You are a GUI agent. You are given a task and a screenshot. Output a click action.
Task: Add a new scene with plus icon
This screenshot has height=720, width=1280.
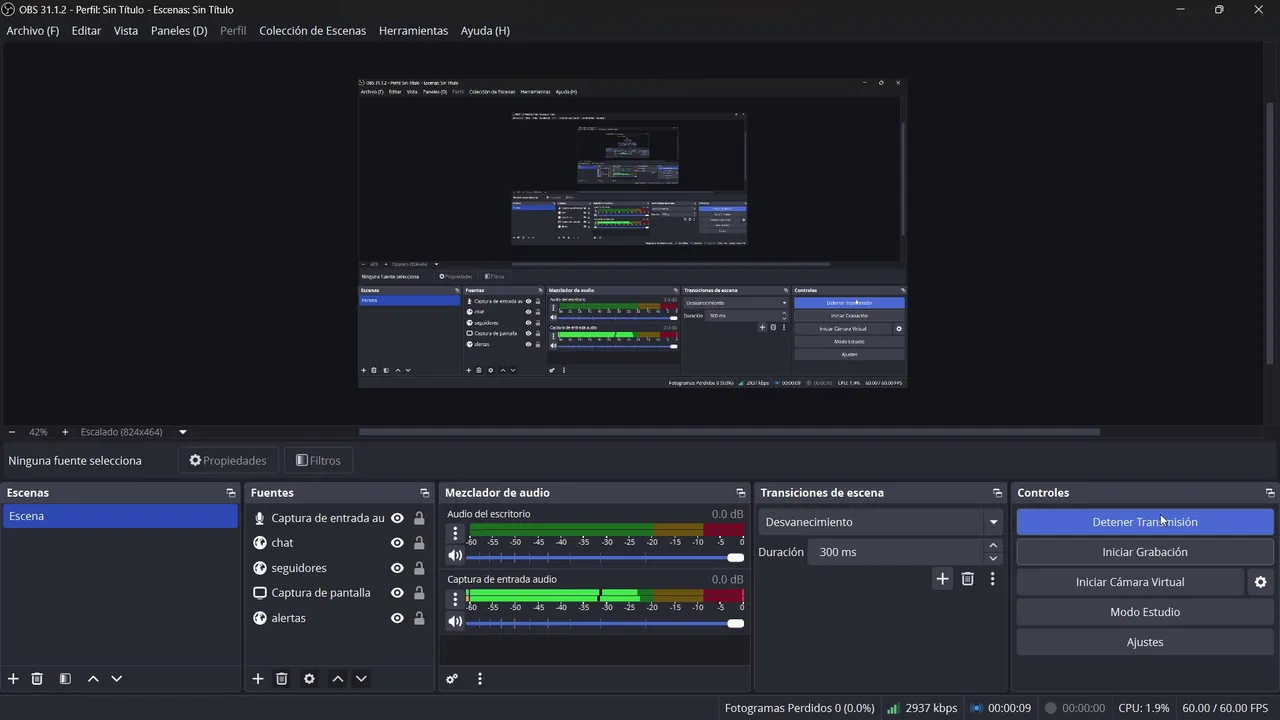13,678
